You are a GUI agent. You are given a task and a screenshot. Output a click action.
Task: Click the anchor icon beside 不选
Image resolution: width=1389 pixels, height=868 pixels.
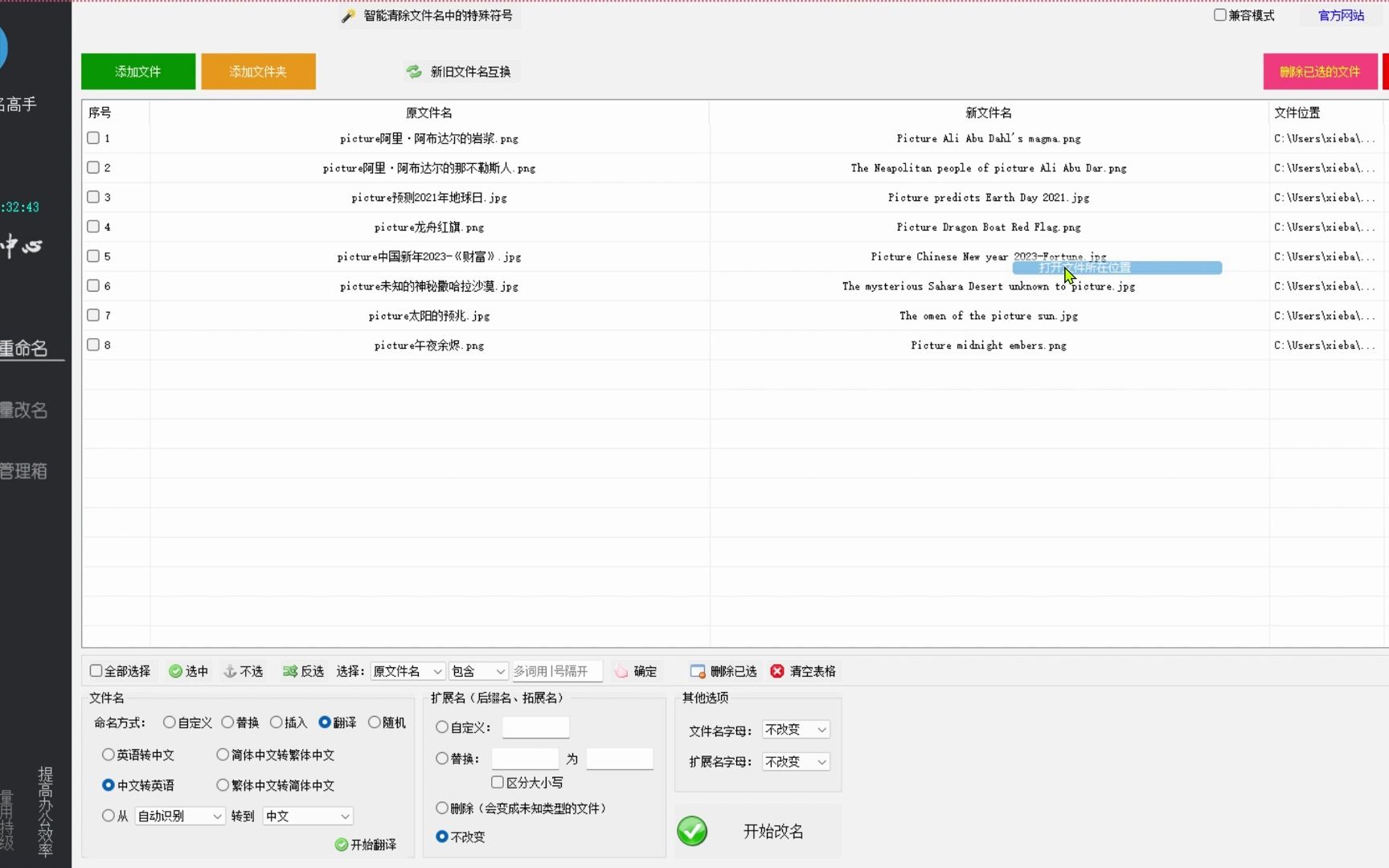[x=230, y=671]
